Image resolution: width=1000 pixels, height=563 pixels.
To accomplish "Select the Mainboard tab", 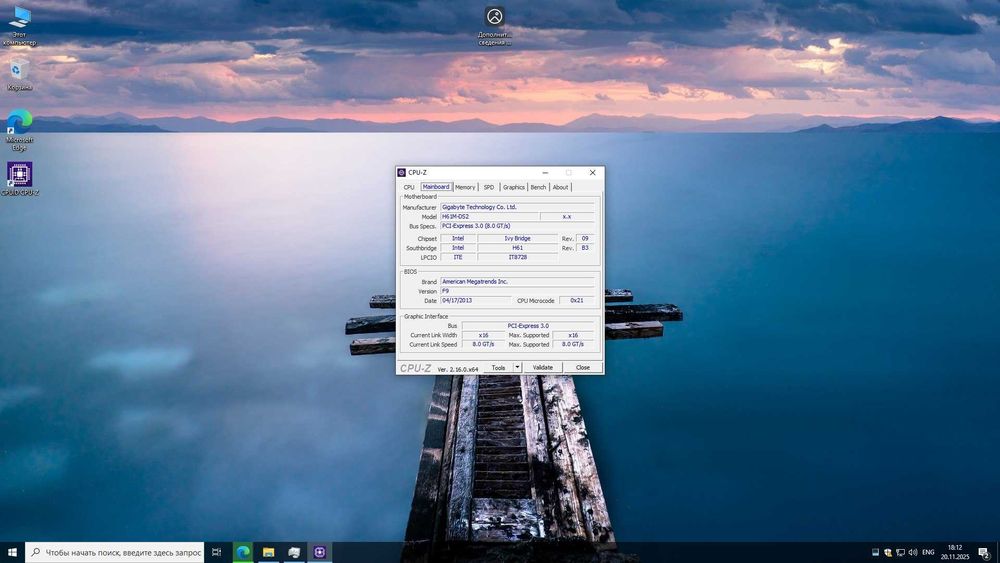I will click(x=436, y=187).
